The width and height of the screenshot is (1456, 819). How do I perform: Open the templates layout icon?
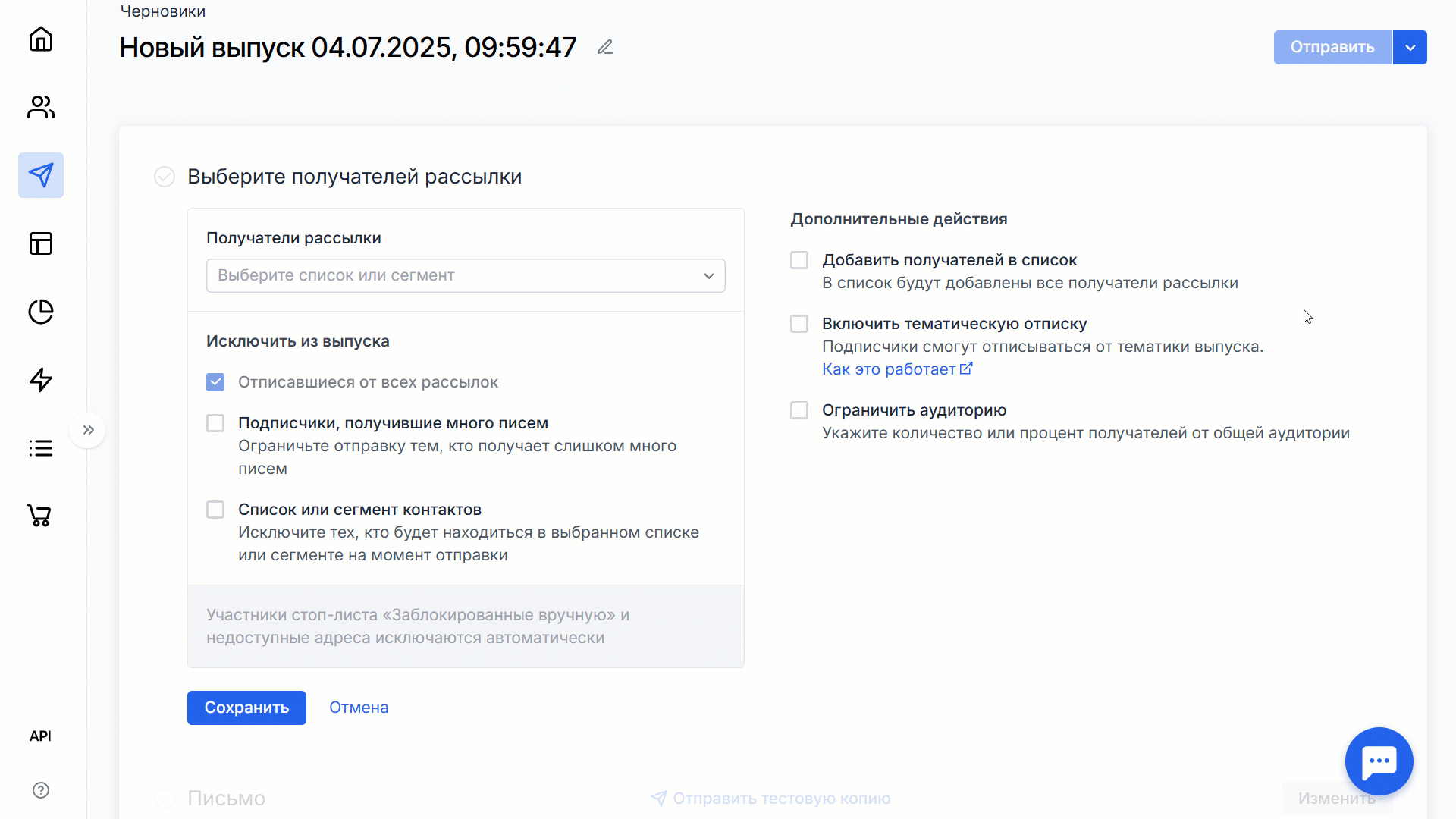click(x=41, y=243)
